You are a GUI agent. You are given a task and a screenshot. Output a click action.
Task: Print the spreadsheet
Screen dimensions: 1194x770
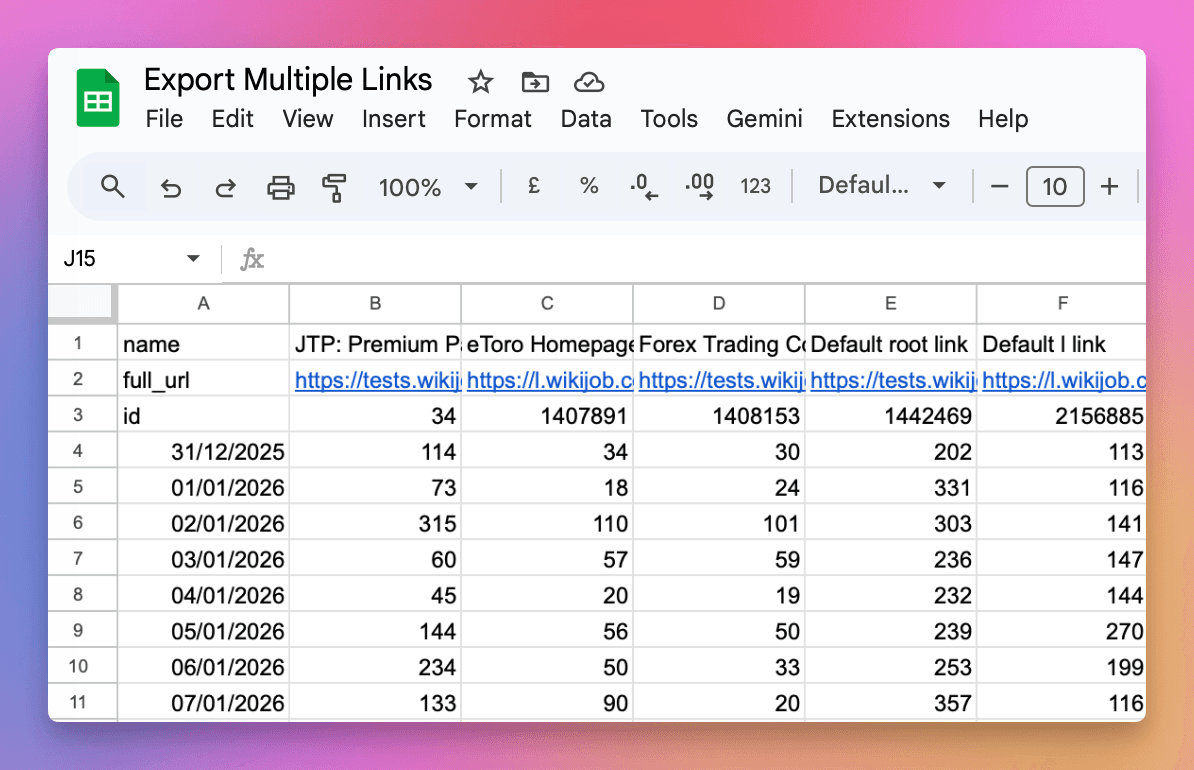(280, 186)
